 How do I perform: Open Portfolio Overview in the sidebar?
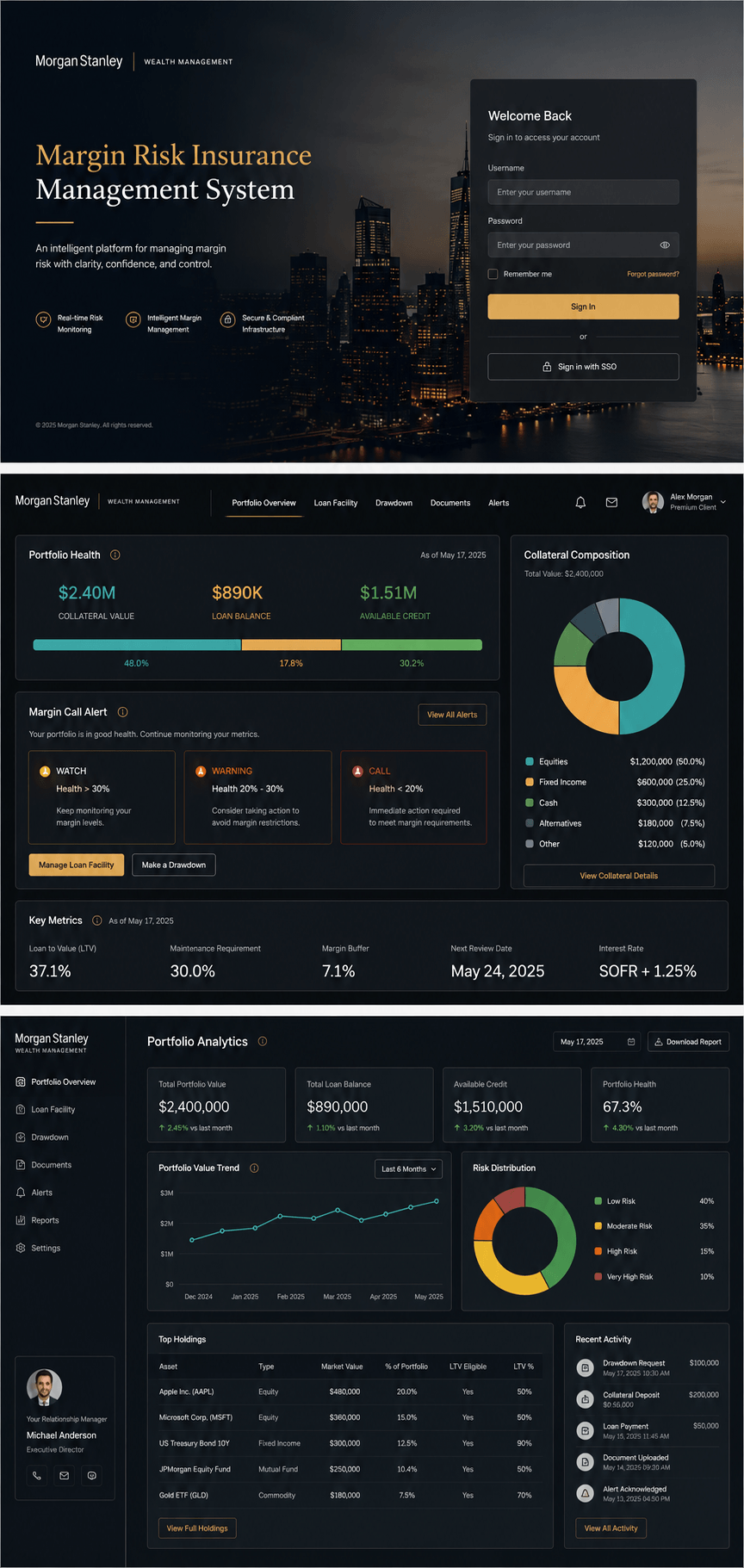(x=57, y=1082)
